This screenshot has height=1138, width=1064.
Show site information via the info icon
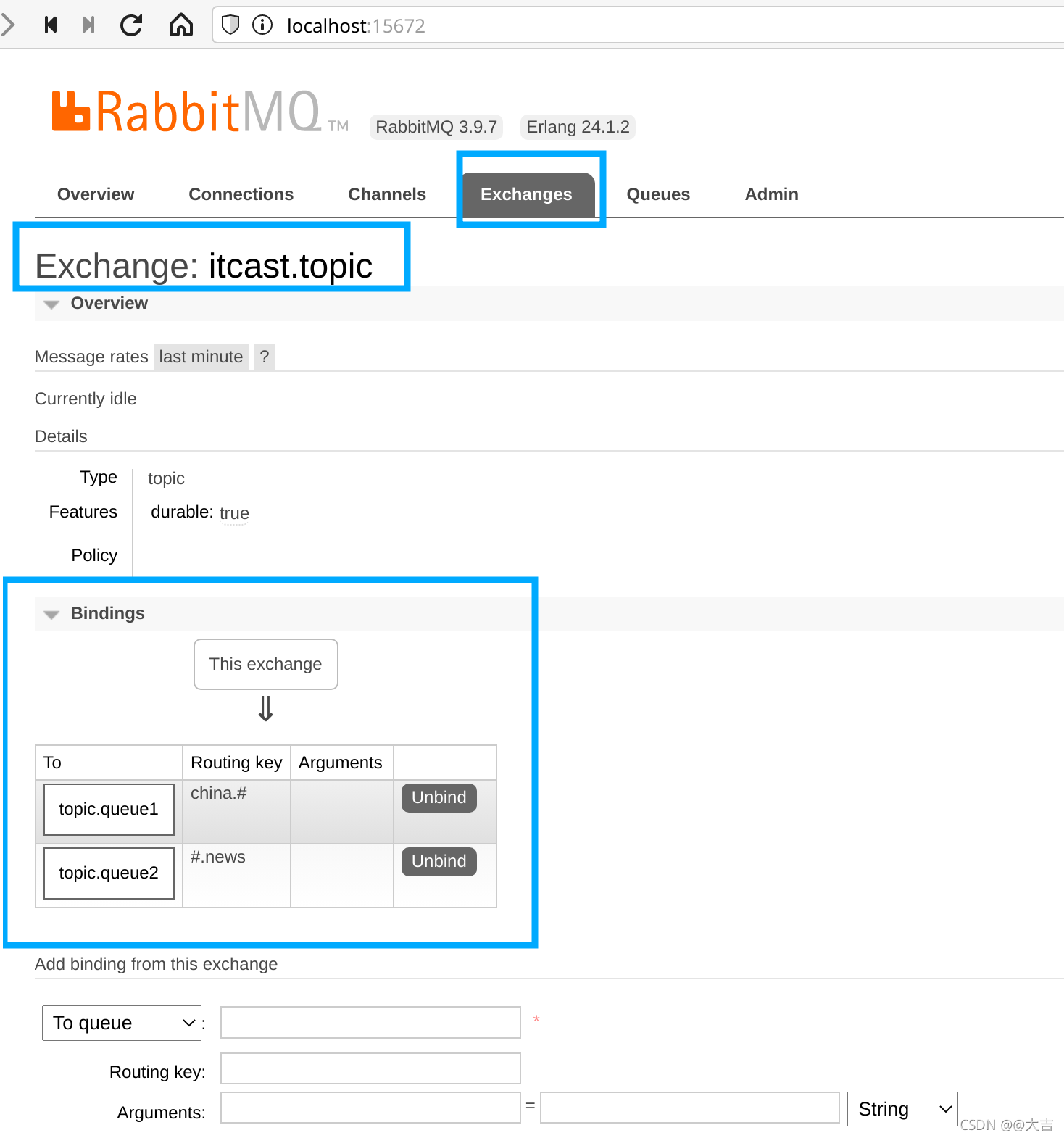(262, 25)
